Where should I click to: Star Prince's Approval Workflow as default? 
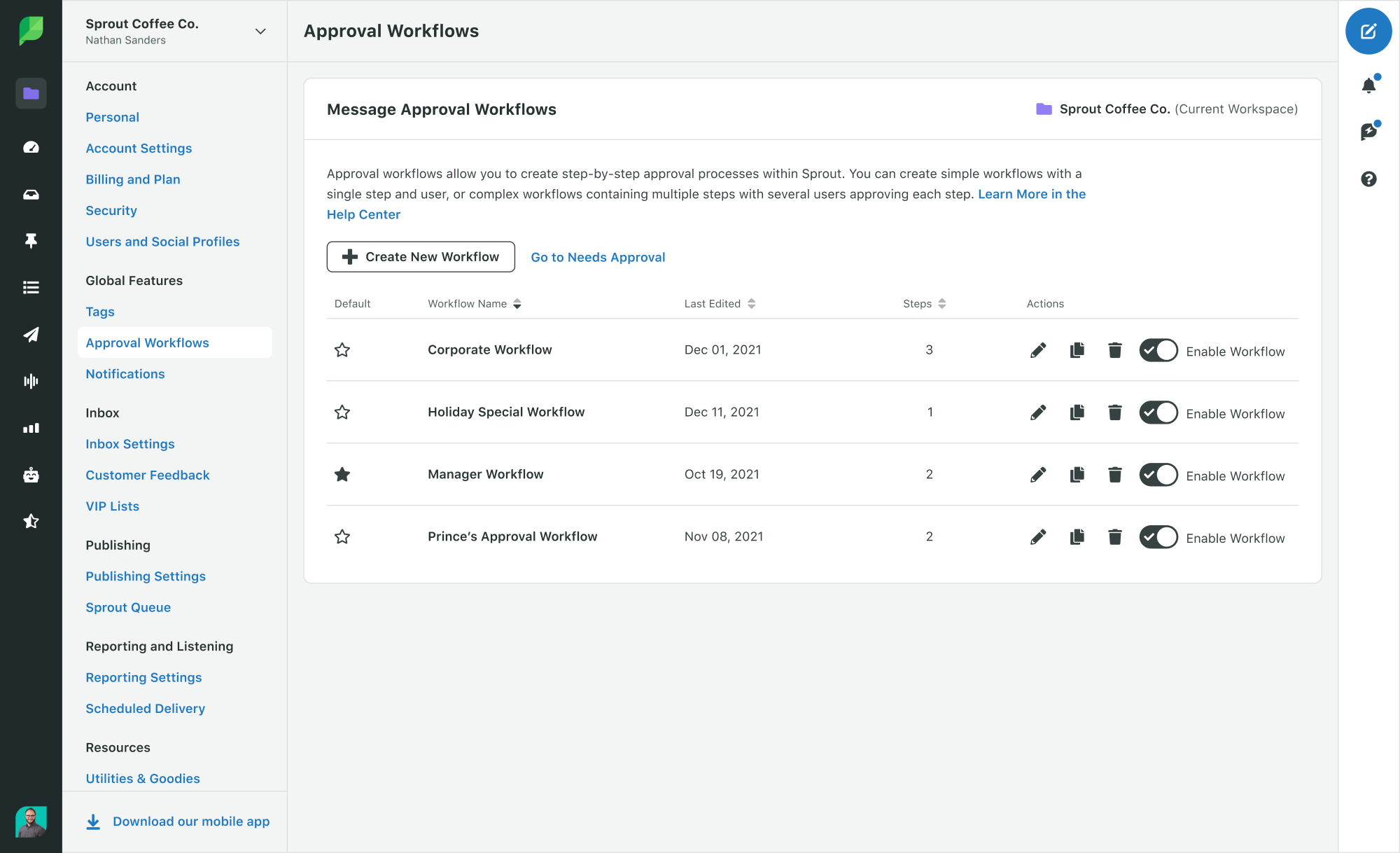pos(342,537)
